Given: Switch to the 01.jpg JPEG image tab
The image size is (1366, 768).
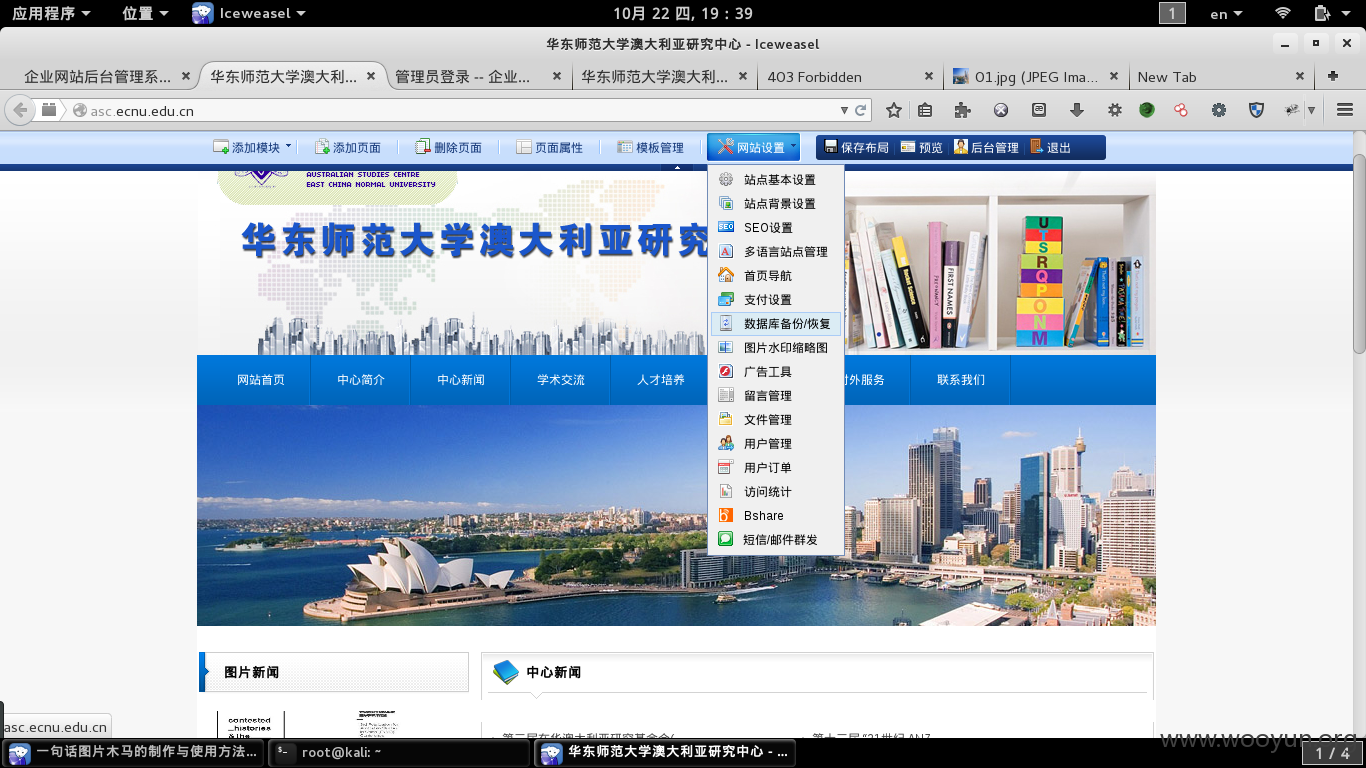Looking at the screenshot, I should point(1035,77).
